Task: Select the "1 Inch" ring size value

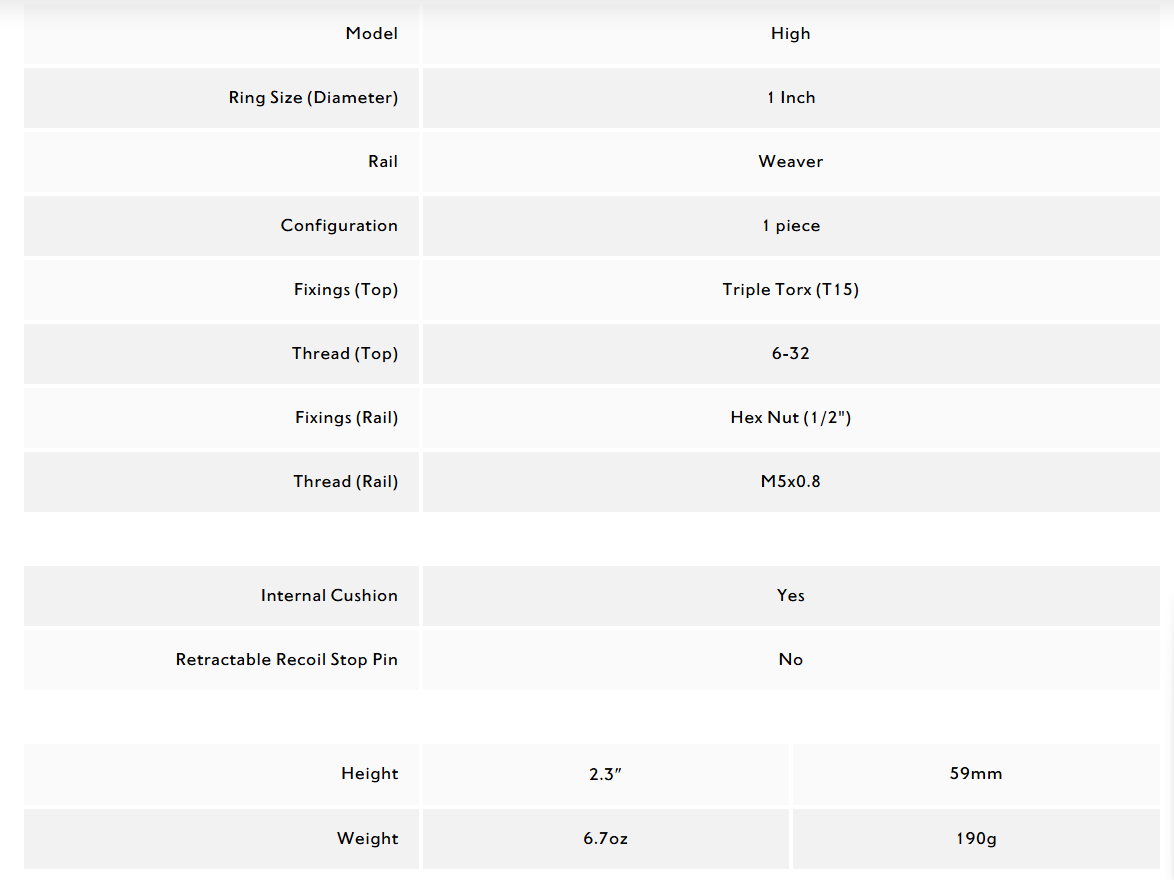Action: click(790, 98)
